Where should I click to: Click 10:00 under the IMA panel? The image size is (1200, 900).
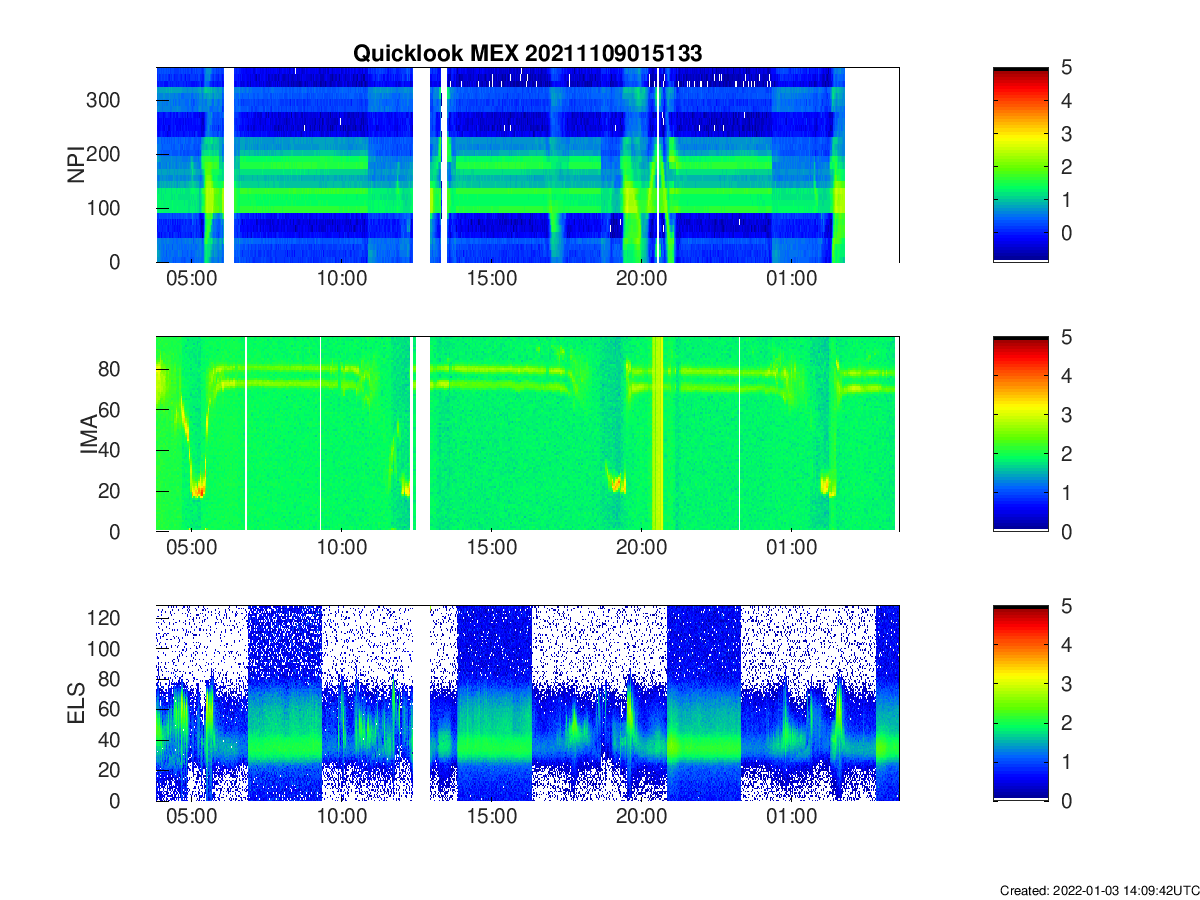click(x=341, y=548)
